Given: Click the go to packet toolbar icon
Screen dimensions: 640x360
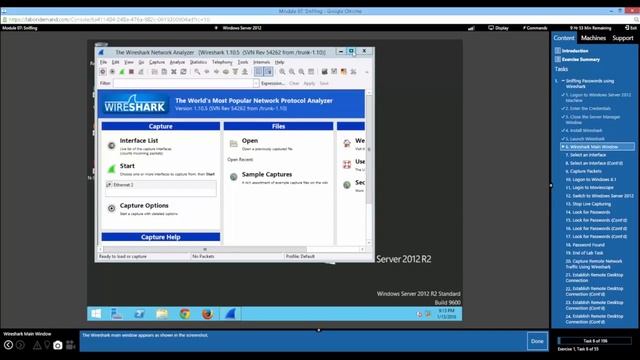Looking at the screenshot, I should coord(226,72).
